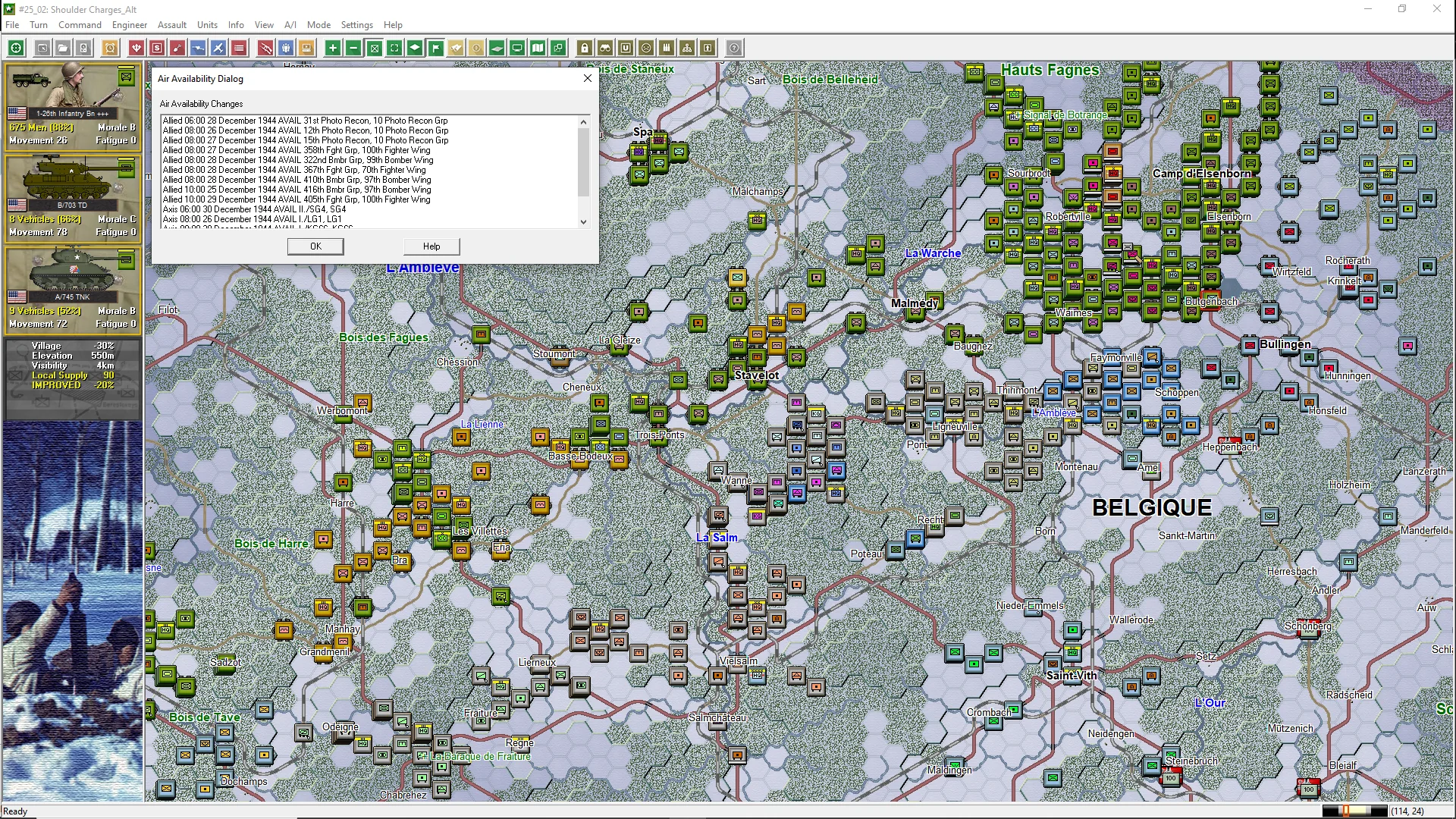
Task: Click the help question mark toolbar icon
Action: pos(734,49)
